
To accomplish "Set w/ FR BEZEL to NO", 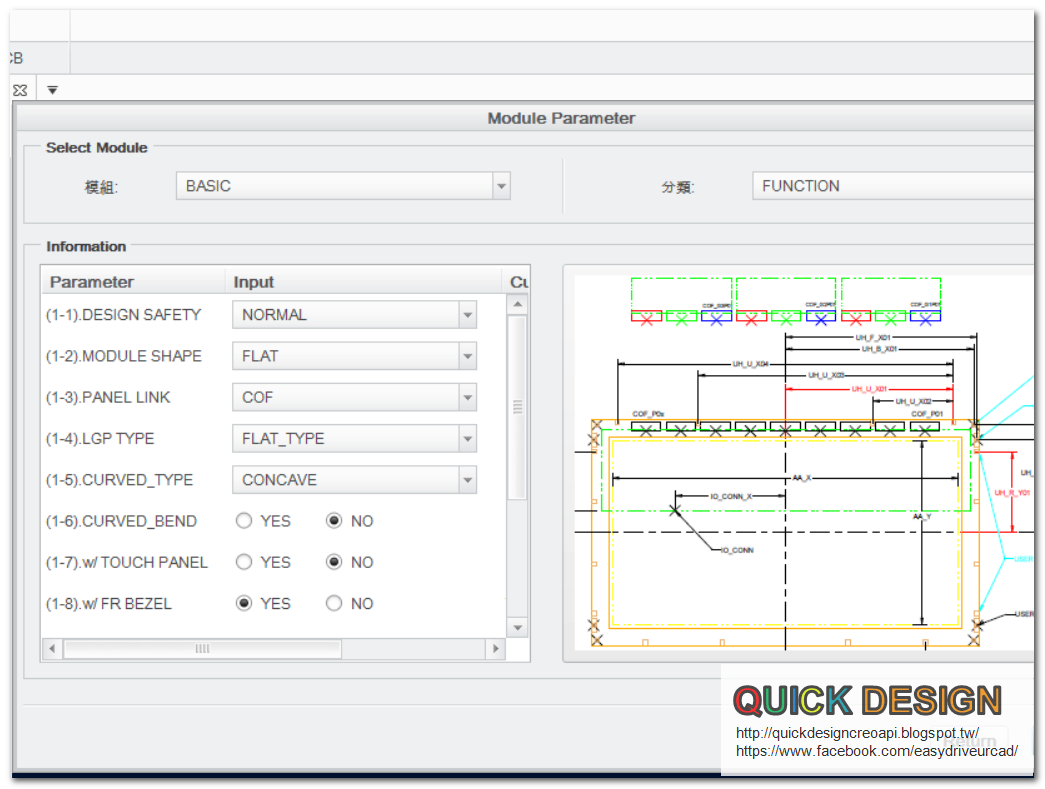I will [336, 603].
